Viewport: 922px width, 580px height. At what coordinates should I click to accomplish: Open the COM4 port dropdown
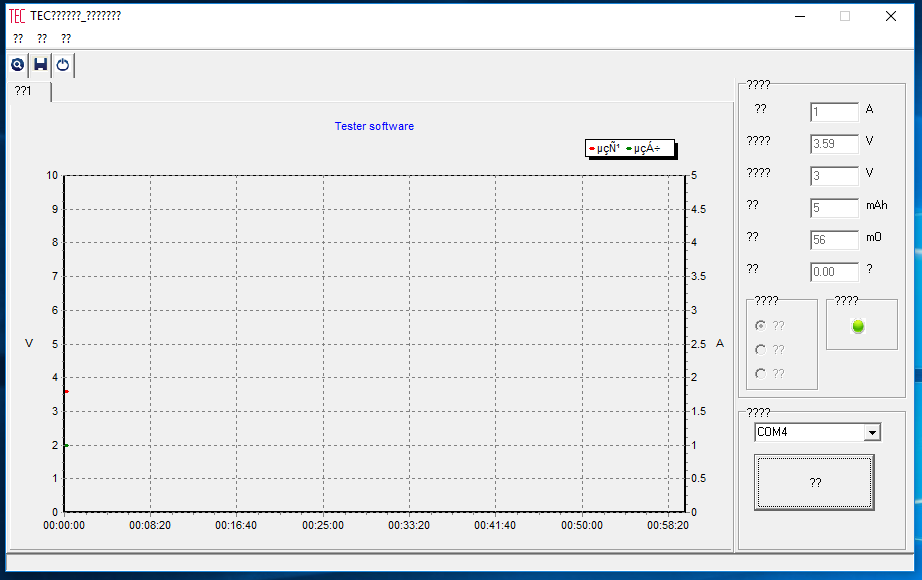tap(872, 433)
